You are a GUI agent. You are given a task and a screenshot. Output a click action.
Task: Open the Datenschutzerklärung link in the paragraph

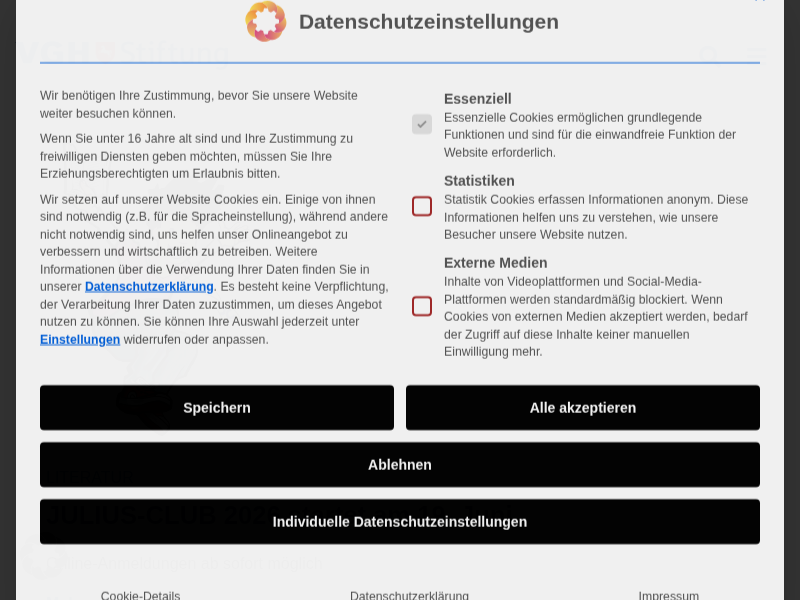pos(149,287)
